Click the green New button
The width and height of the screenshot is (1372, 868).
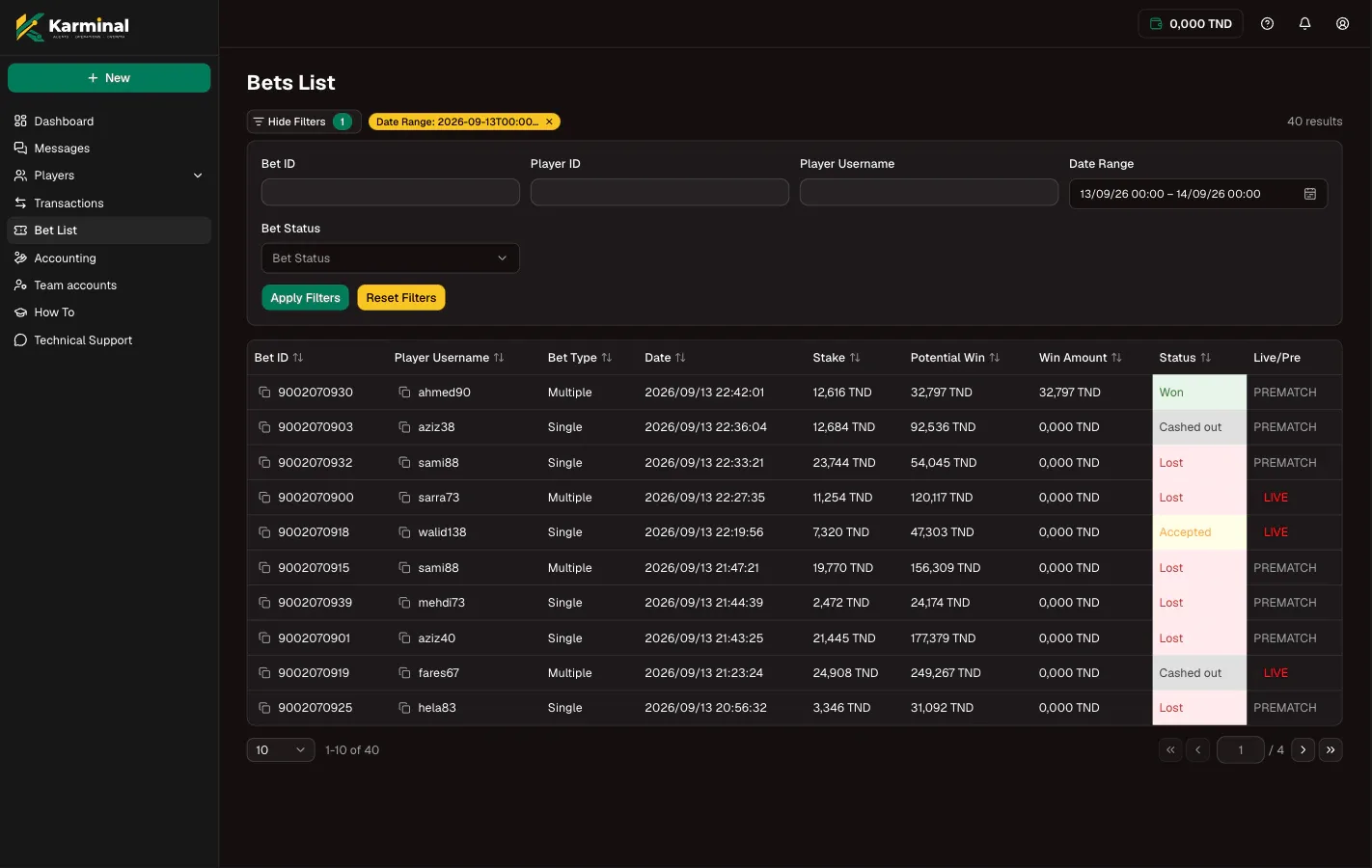[x=109, y=78]
